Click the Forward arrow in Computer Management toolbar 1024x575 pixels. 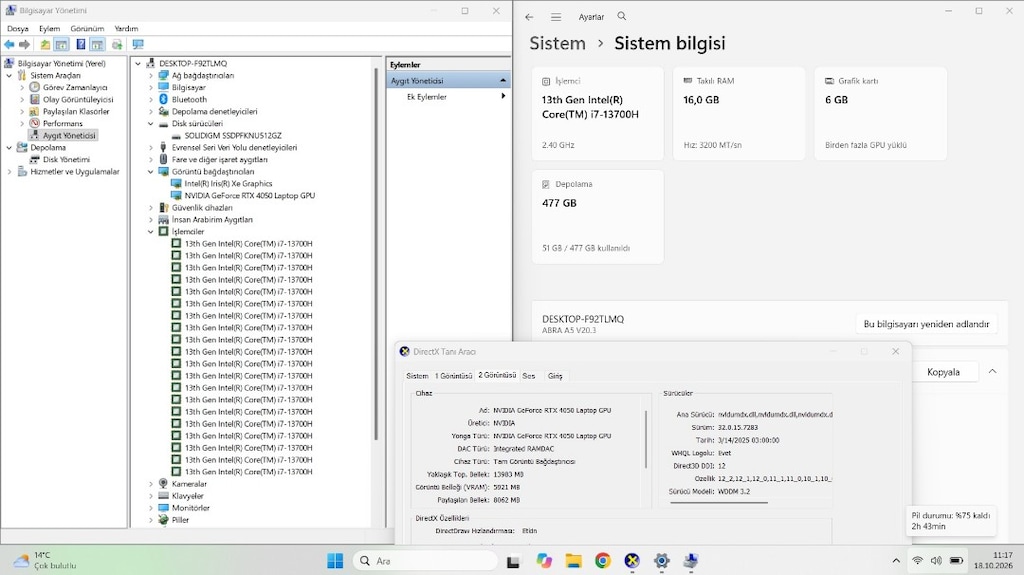(x=25, y=44)
